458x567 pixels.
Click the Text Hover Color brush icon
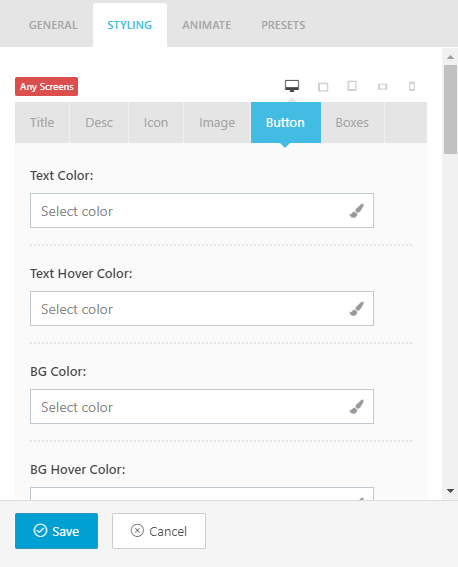click(356, 309)
